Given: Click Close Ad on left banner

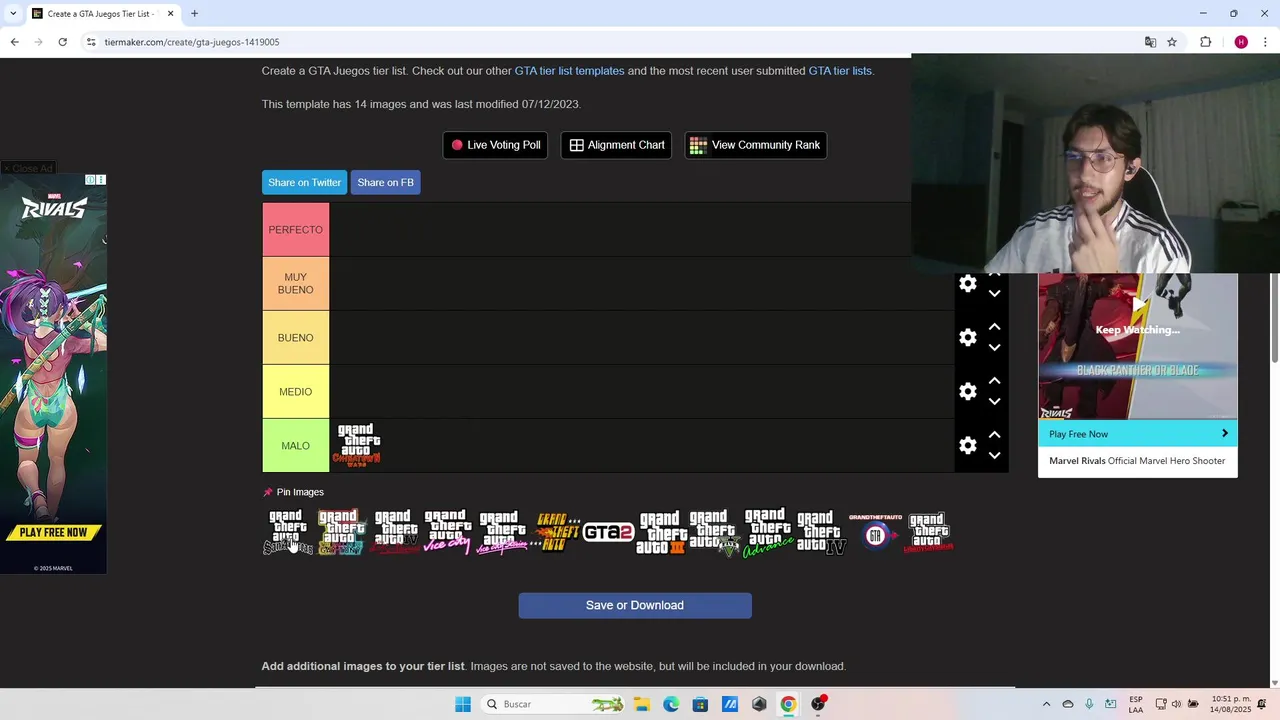Looking at the screenshot, I should tap(28, 168).
